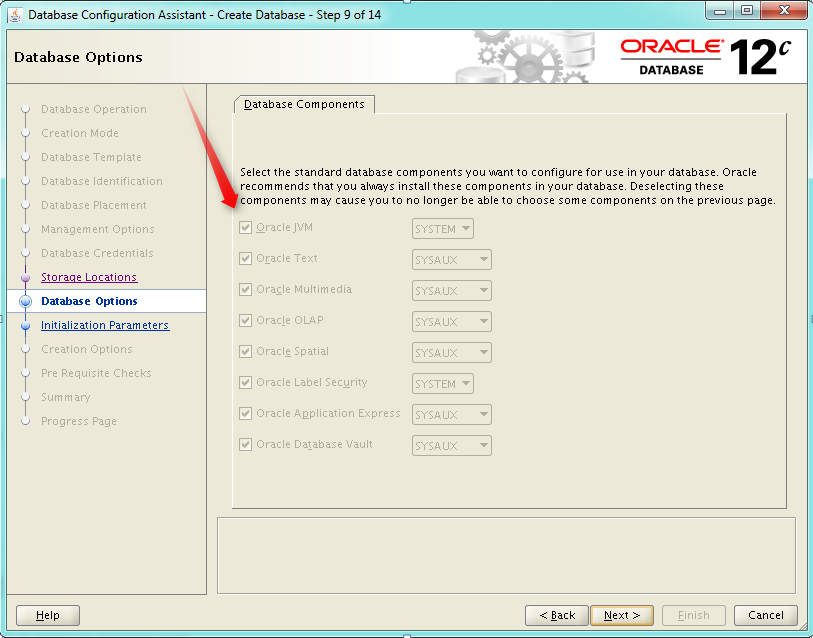Open the Initialization Parameters step
813x638 pixels.
105,325
